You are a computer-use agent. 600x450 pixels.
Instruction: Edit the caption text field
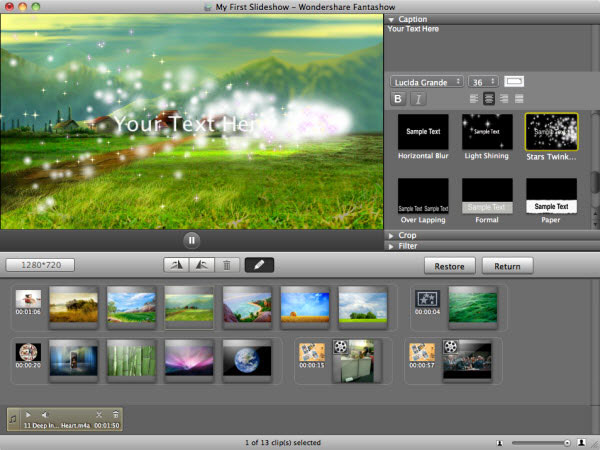(488, 48)
